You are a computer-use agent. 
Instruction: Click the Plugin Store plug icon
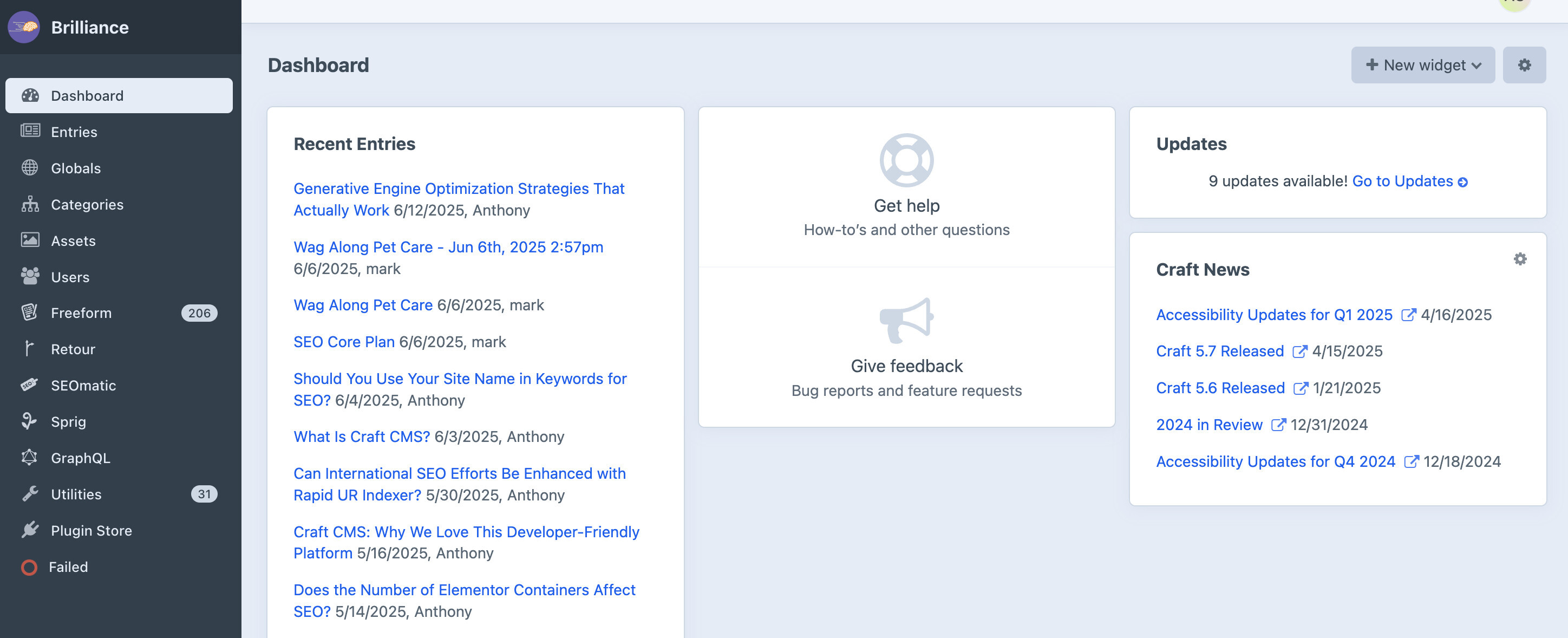pyautogui.click(x=29, y=530)
